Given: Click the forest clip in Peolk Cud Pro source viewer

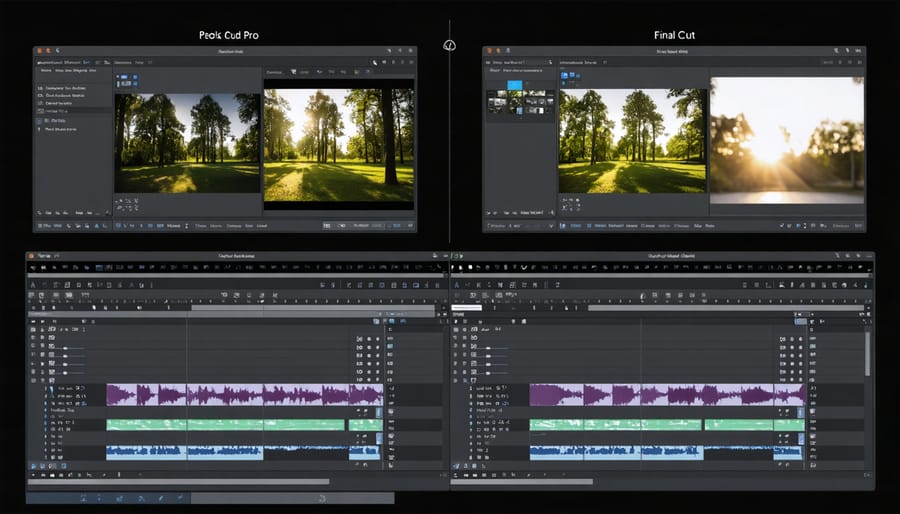Looking at the screenshot, I should [x=187, y=143].
